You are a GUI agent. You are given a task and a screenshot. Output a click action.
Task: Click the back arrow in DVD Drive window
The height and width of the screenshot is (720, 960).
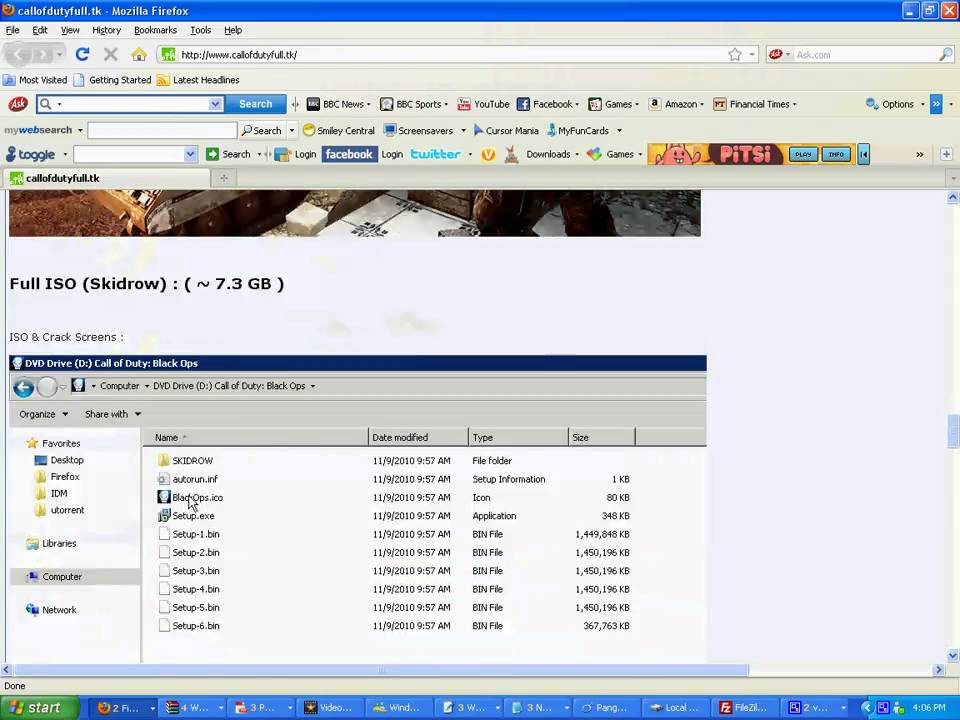tap(24, 388)
